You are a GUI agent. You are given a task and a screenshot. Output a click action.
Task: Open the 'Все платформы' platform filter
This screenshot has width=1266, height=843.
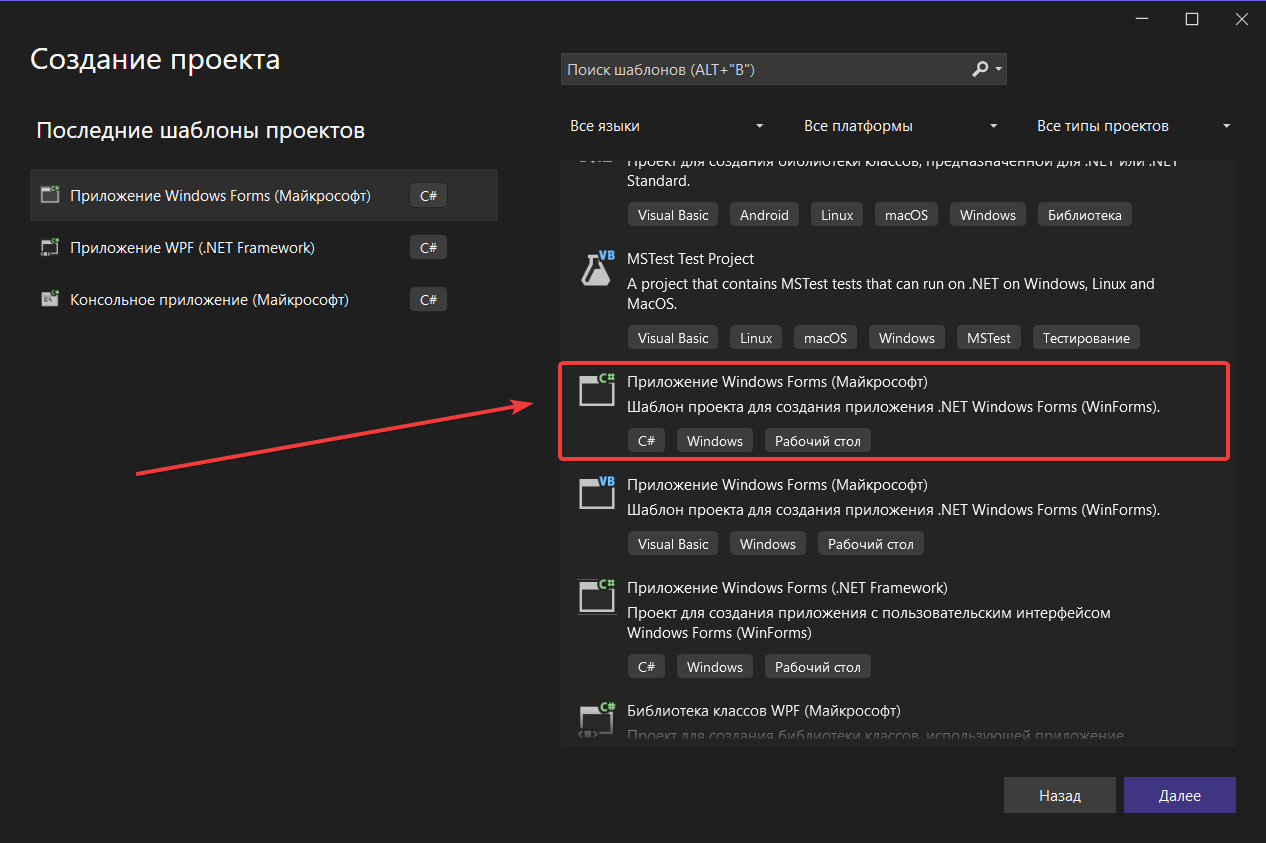point(900,126)
